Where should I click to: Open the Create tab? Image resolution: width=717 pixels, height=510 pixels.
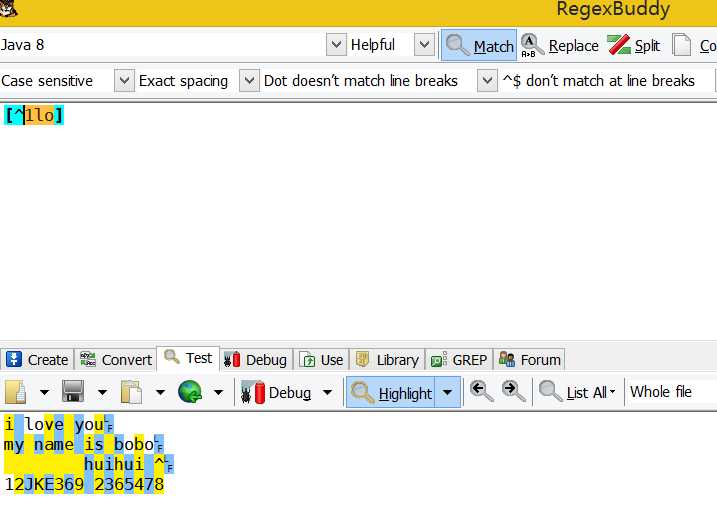(x=37, y=360)
